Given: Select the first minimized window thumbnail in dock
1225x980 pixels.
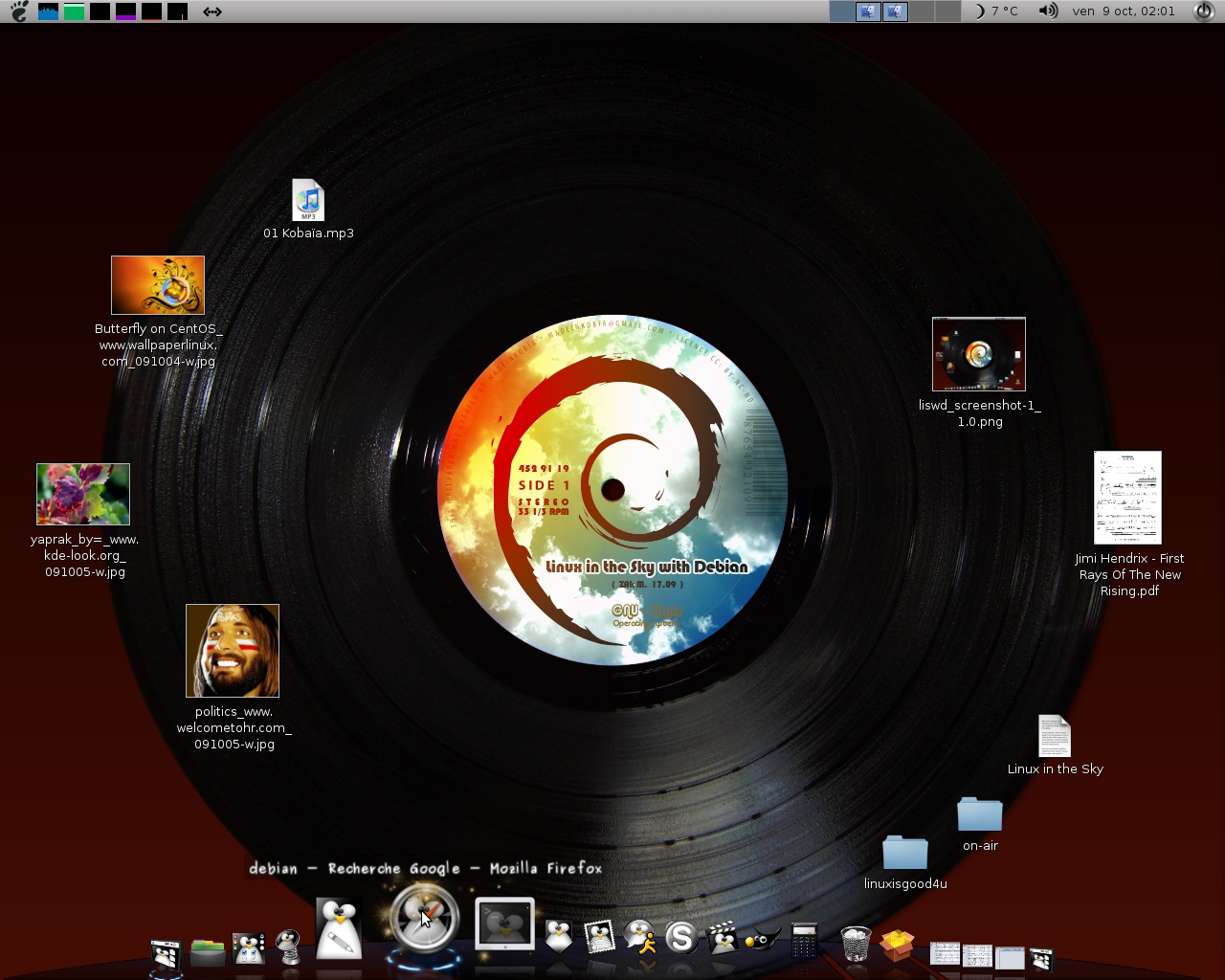Looking at the screenshot, I should 945,953.
